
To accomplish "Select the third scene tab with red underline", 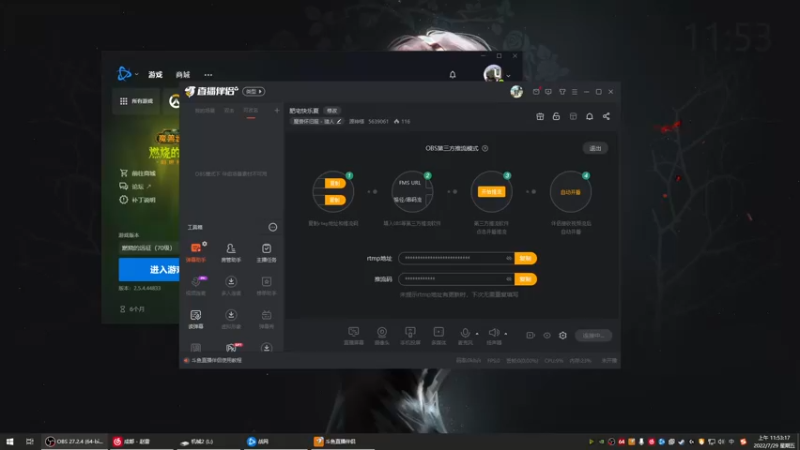I will click(x=251, y=111).
